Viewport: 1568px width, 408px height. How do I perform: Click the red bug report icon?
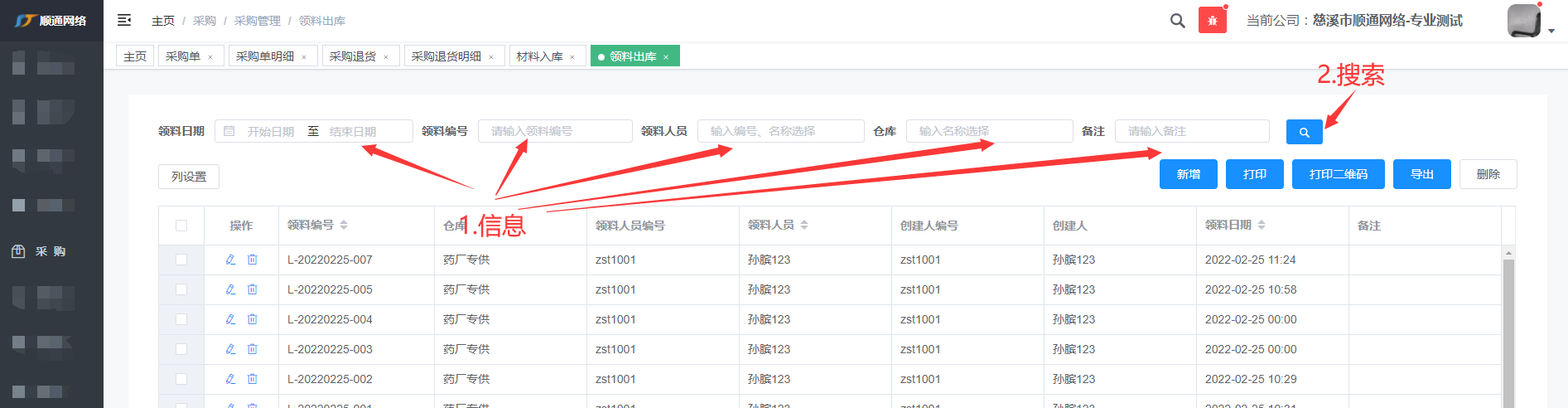(1212, 21)
